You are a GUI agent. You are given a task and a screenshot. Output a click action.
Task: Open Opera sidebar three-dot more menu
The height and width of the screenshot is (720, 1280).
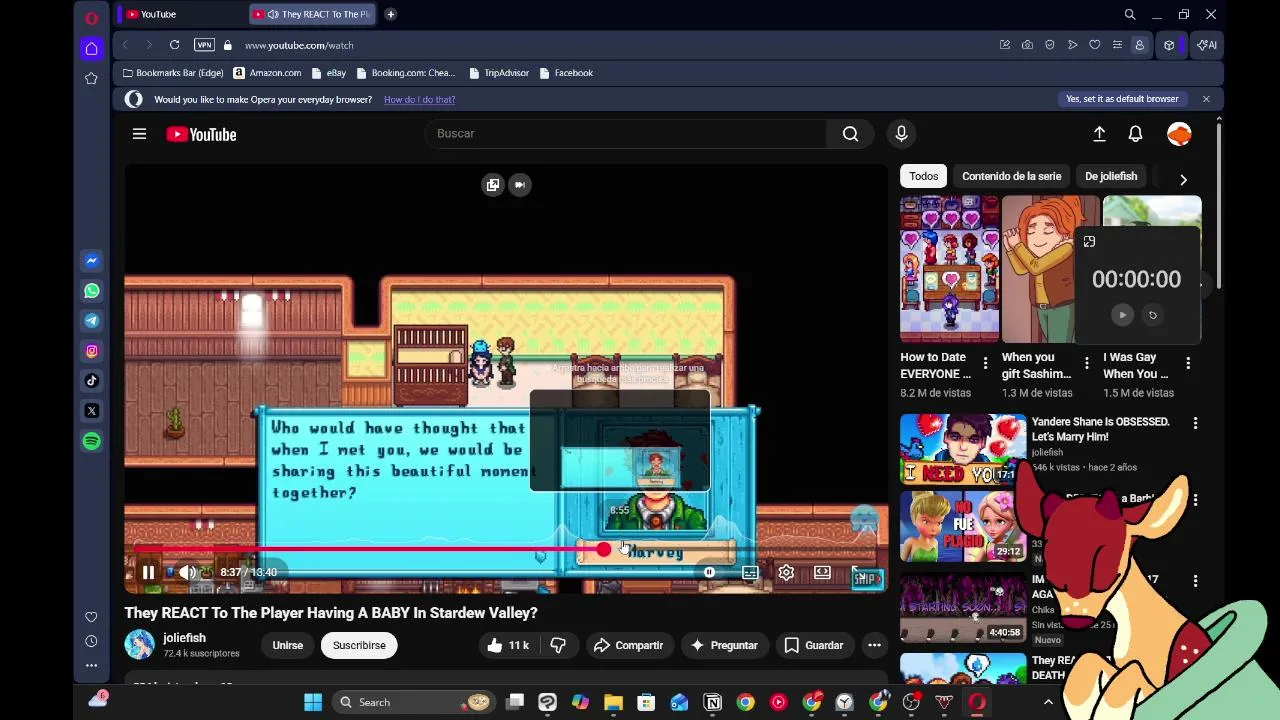tap(91, 665)
